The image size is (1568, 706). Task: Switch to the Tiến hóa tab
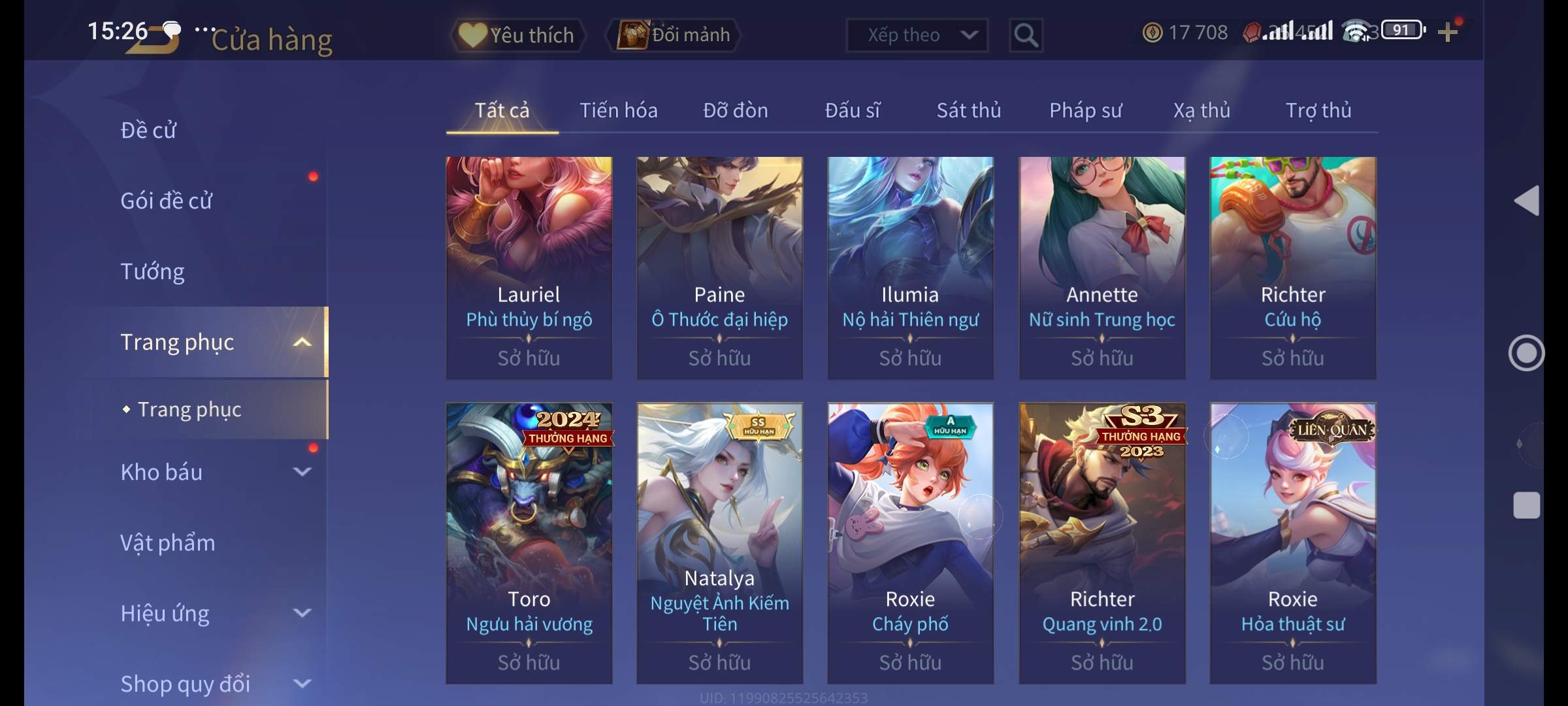618,110
